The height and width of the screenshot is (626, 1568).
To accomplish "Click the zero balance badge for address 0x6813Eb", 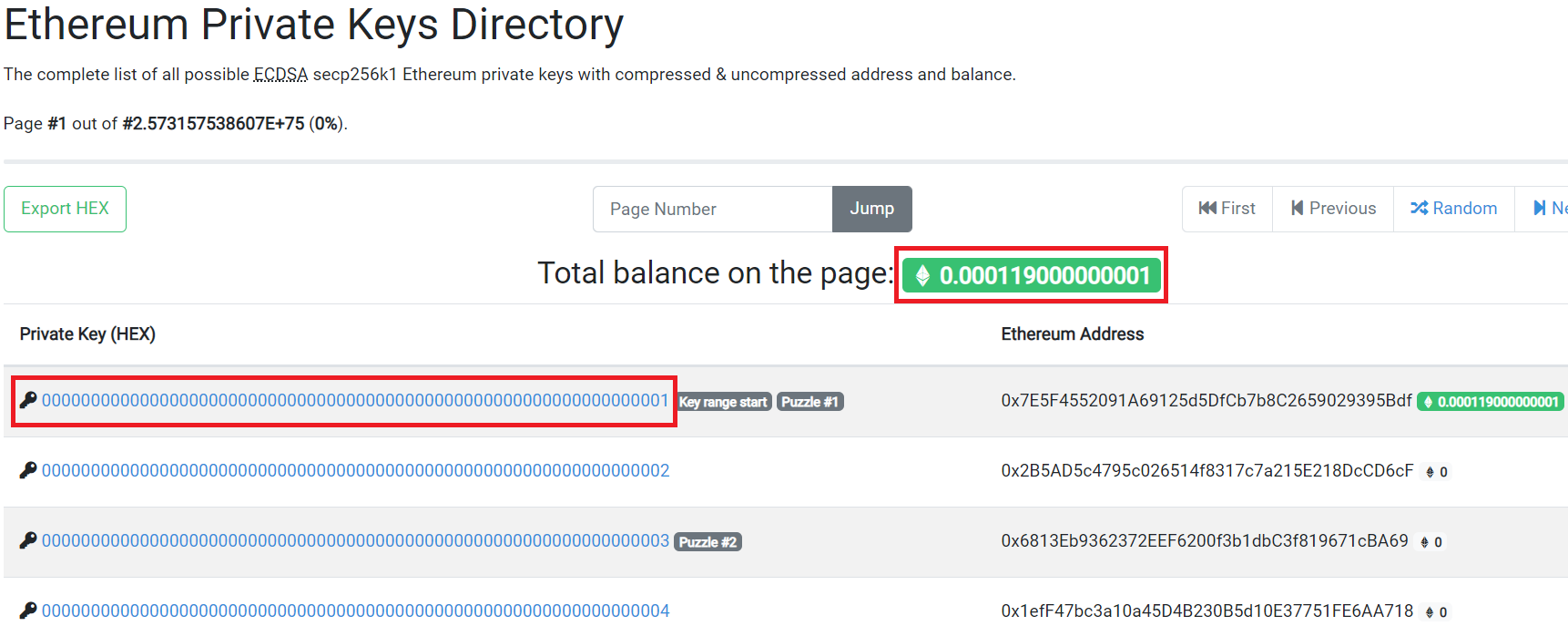I will [x=1431, y=542].
